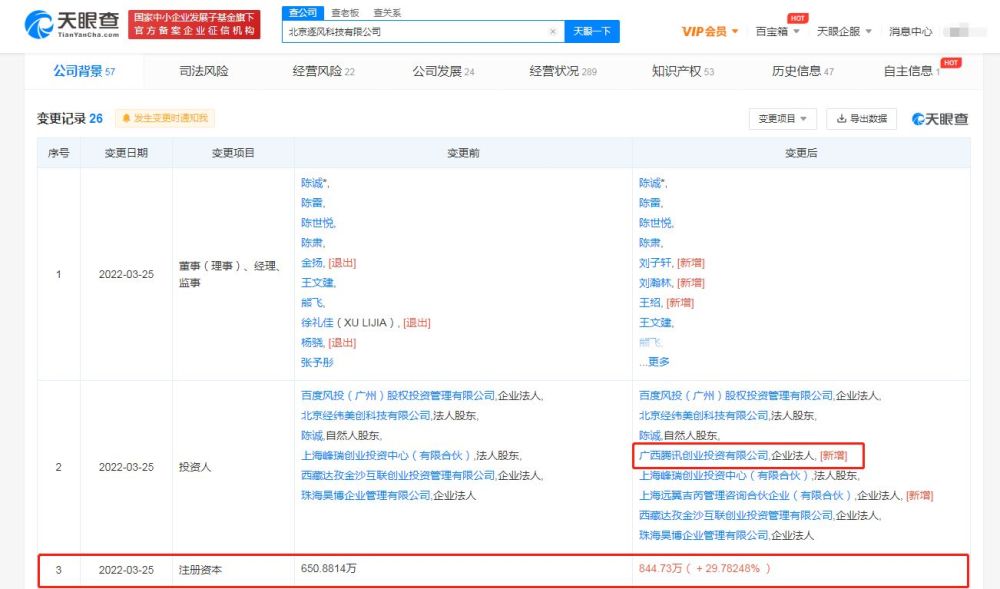Open the 历史信息 tab
Viewport: 1000px width, 589px height.
click(803, 71)
